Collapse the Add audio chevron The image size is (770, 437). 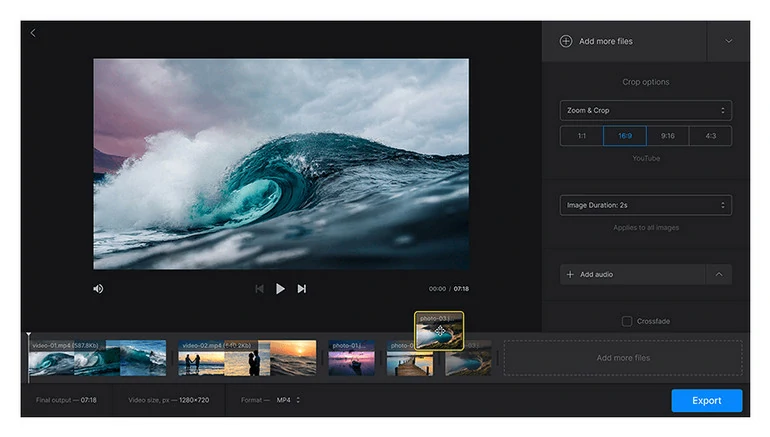719,274
